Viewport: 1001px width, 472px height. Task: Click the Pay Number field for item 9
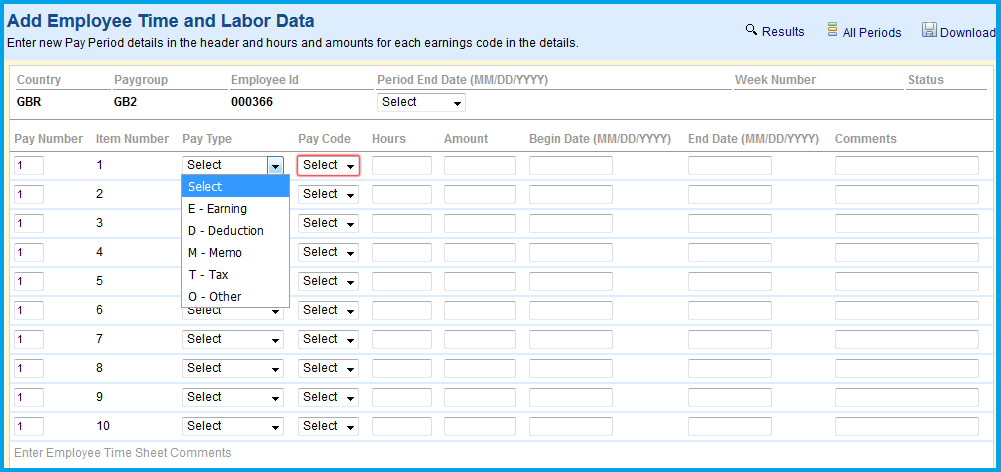click(x=29, y=397)
